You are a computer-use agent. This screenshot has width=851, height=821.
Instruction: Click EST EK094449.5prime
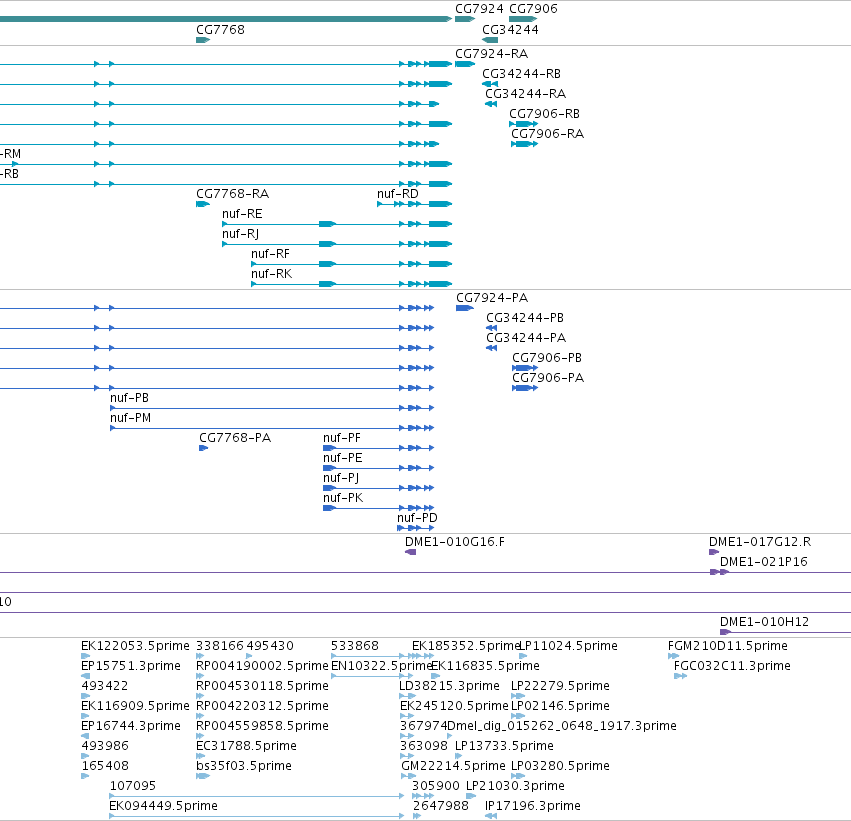pyautogui.click(x=257, y=817)
